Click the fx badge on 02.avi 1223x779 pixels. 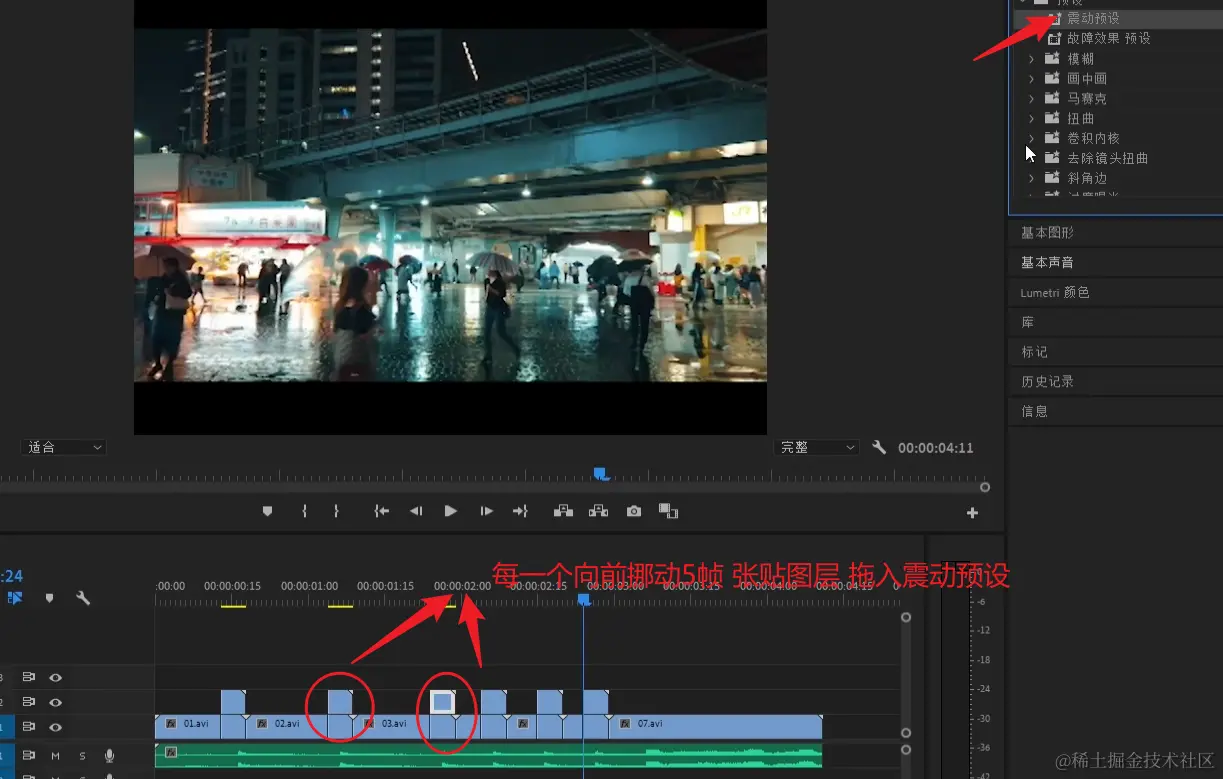click(262, 723)
